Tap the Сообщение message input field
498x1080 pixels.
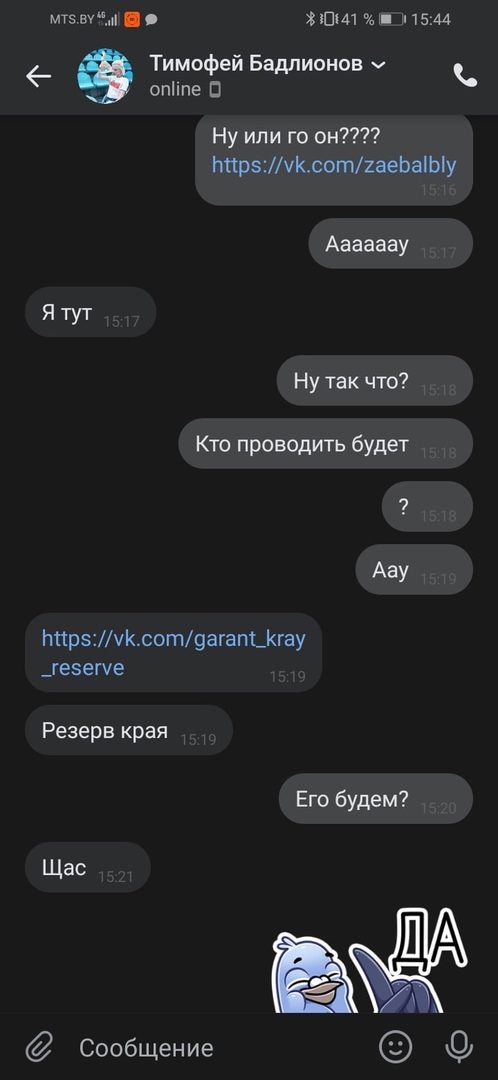point(220,1048)
